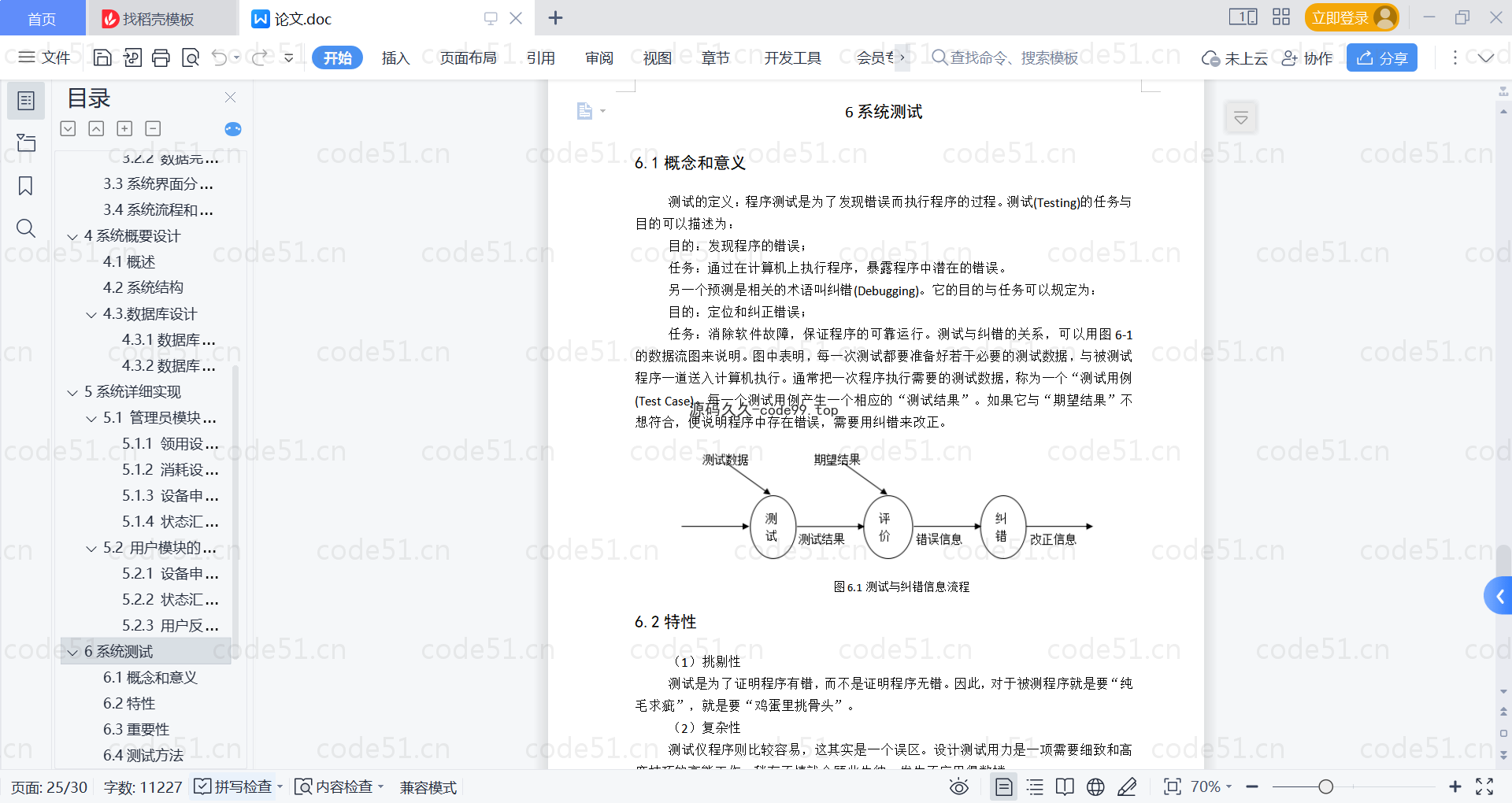The height and width of the screenshot is (803, 1512).
Task: Click the 分享 share button
Action: pos(1382,57)
